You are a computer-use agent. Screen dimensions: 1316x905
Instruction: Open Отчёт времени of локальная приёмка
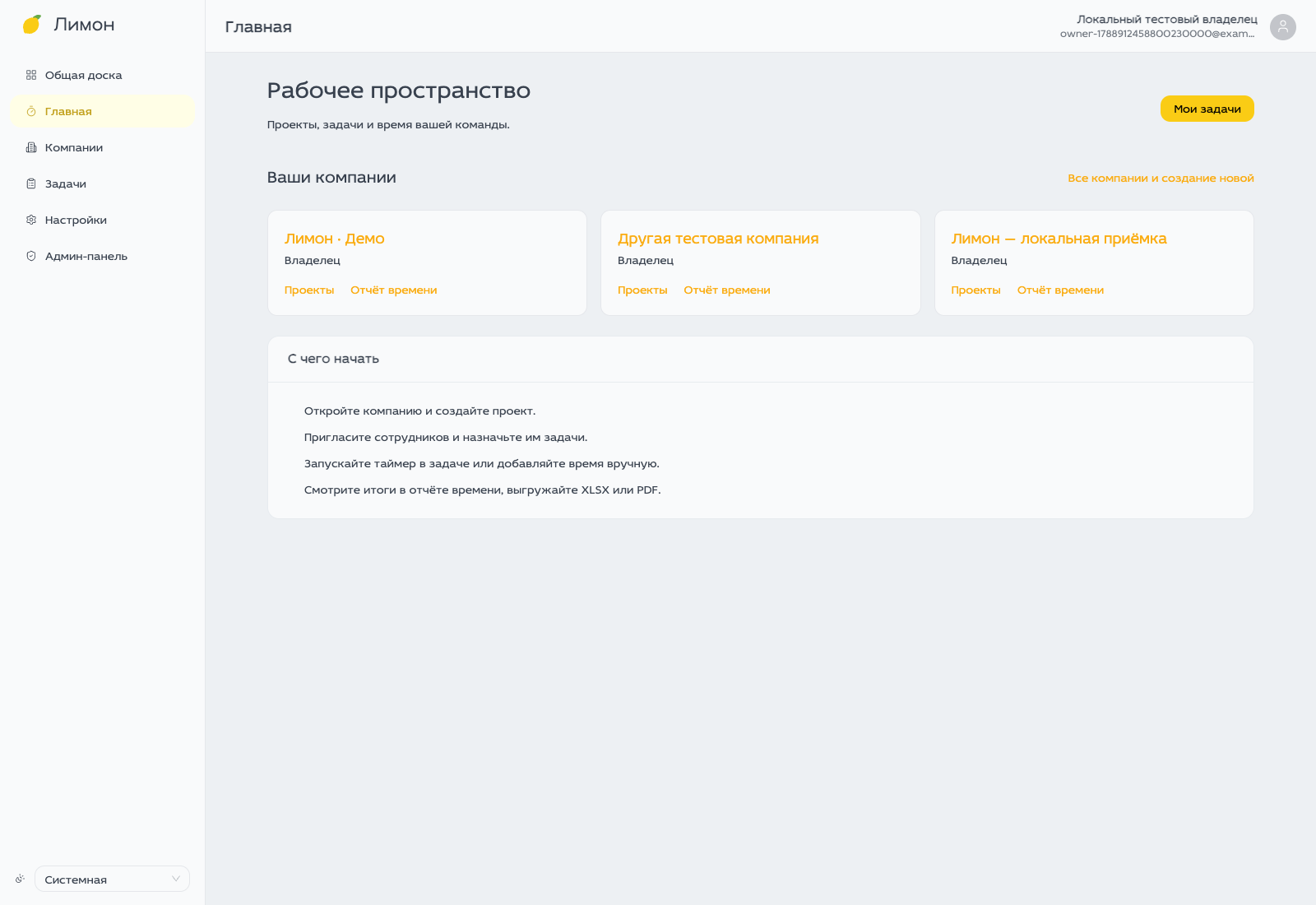(x=1060, y=290)
